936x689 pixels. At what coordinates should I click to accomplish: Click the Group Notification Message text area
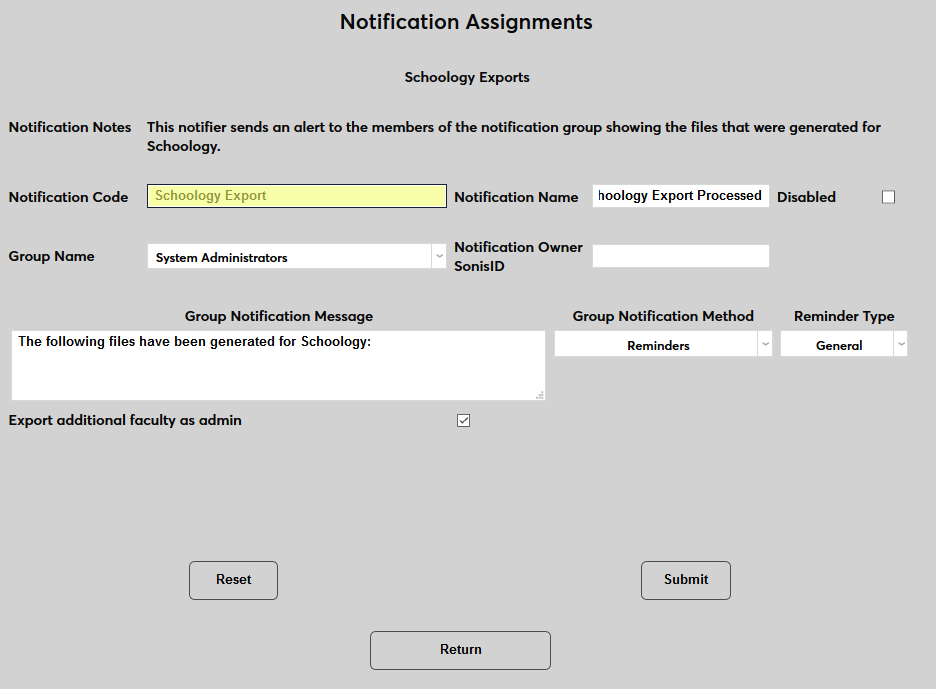(x=278, y=365)
